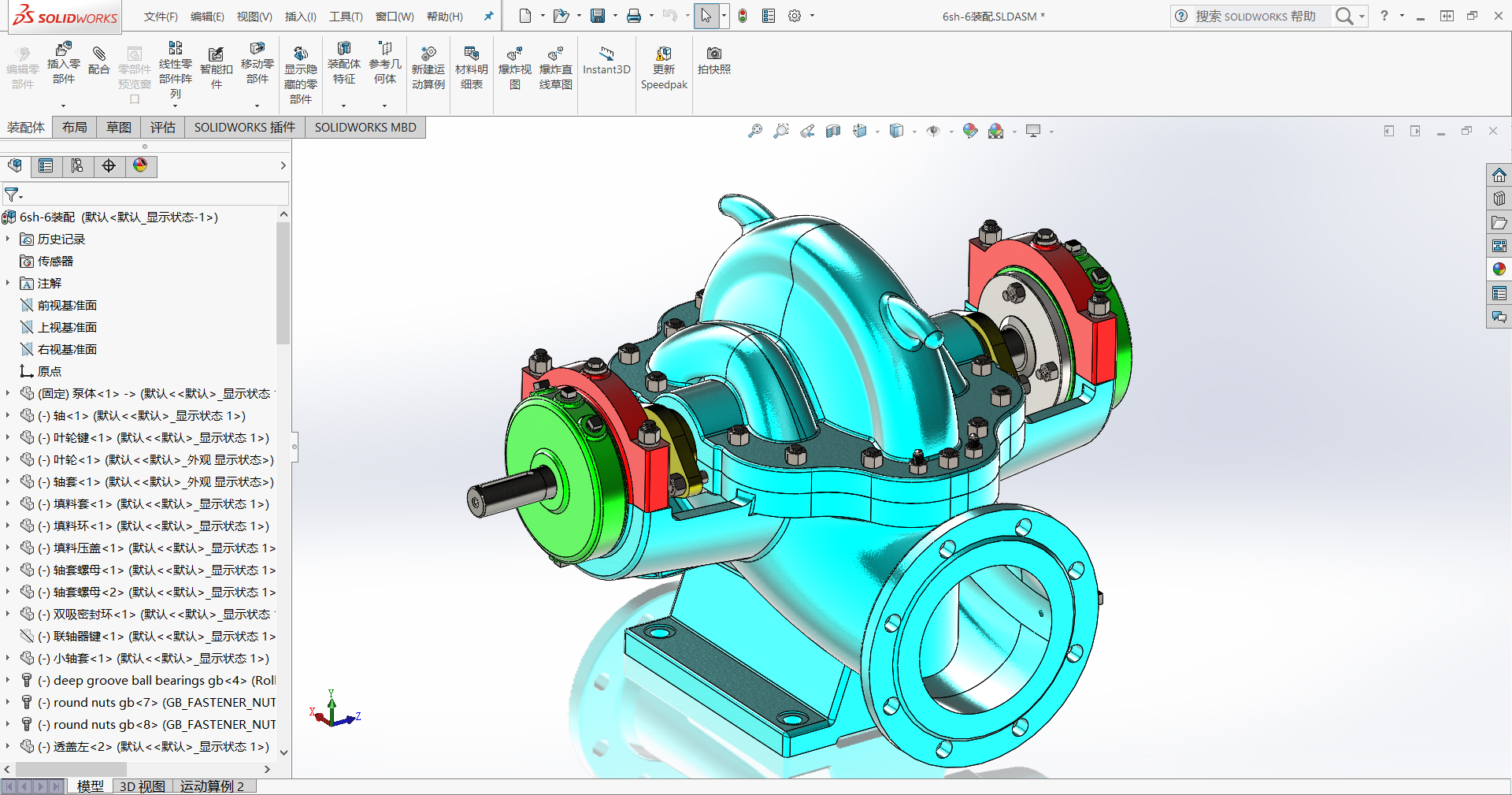Viewport: 1512px width, 795px height.
Task: Open Move Component dropdown arrow
Action: point(258,105)
